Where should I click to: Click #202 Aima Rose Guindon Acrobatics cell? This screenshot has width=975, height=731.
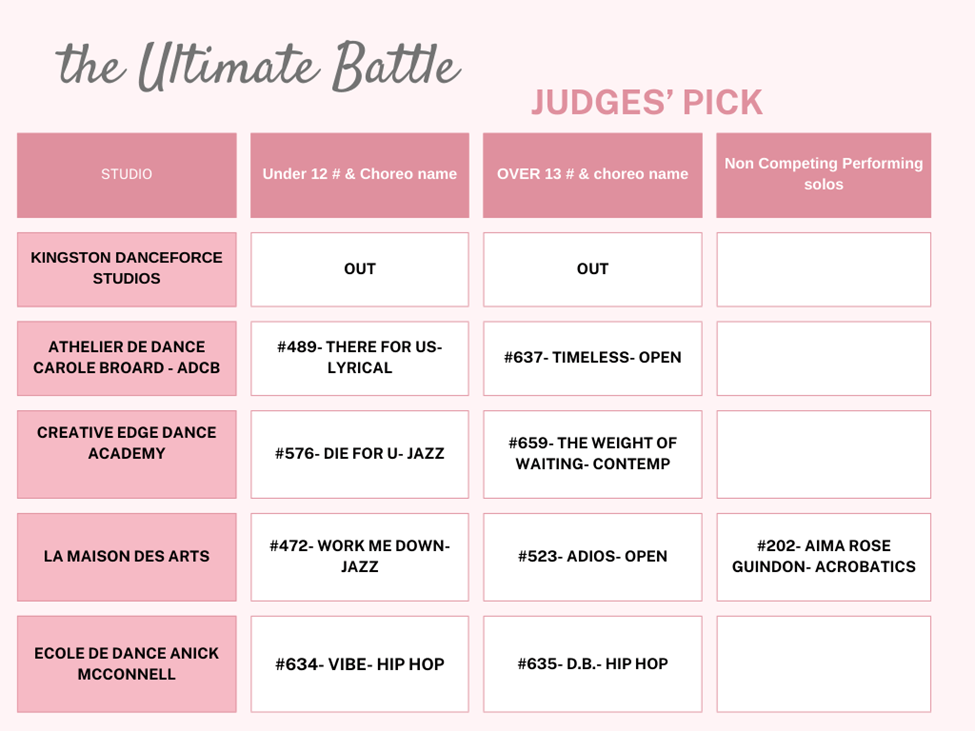[x=823, y=556]
